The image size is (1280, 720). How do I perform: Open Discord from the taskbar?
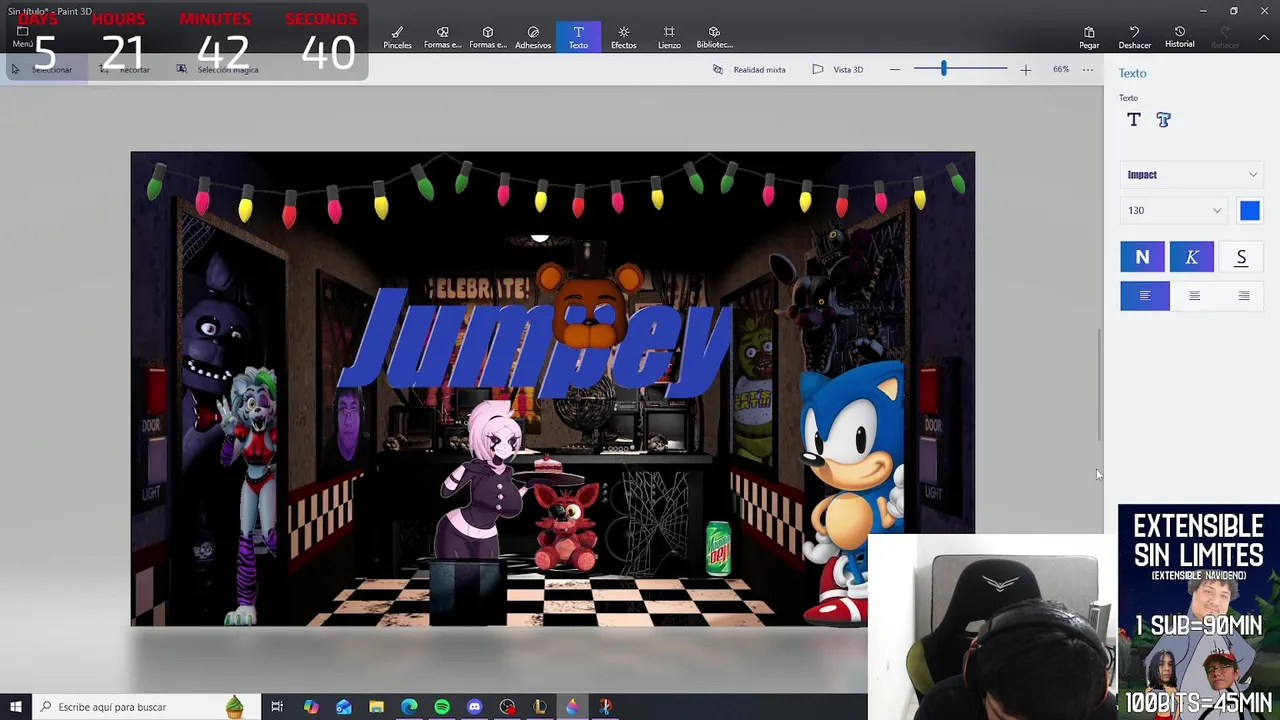474,707
